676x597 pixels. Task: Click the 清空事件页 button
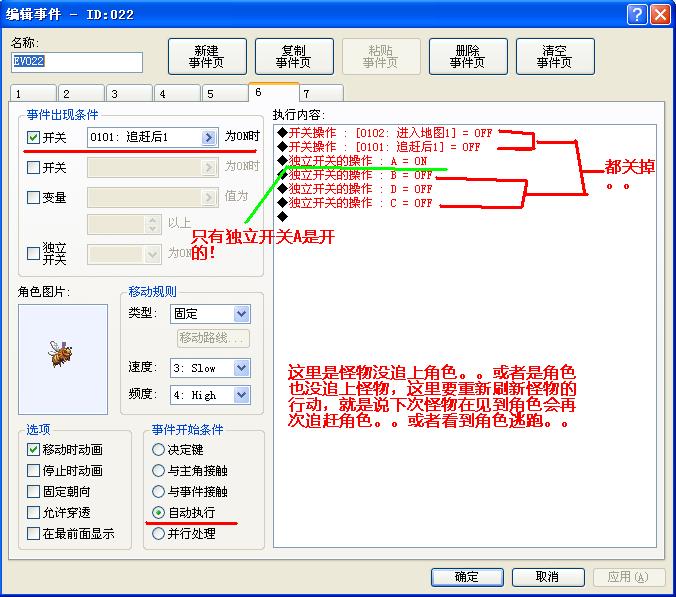click(x=555, y=56)
